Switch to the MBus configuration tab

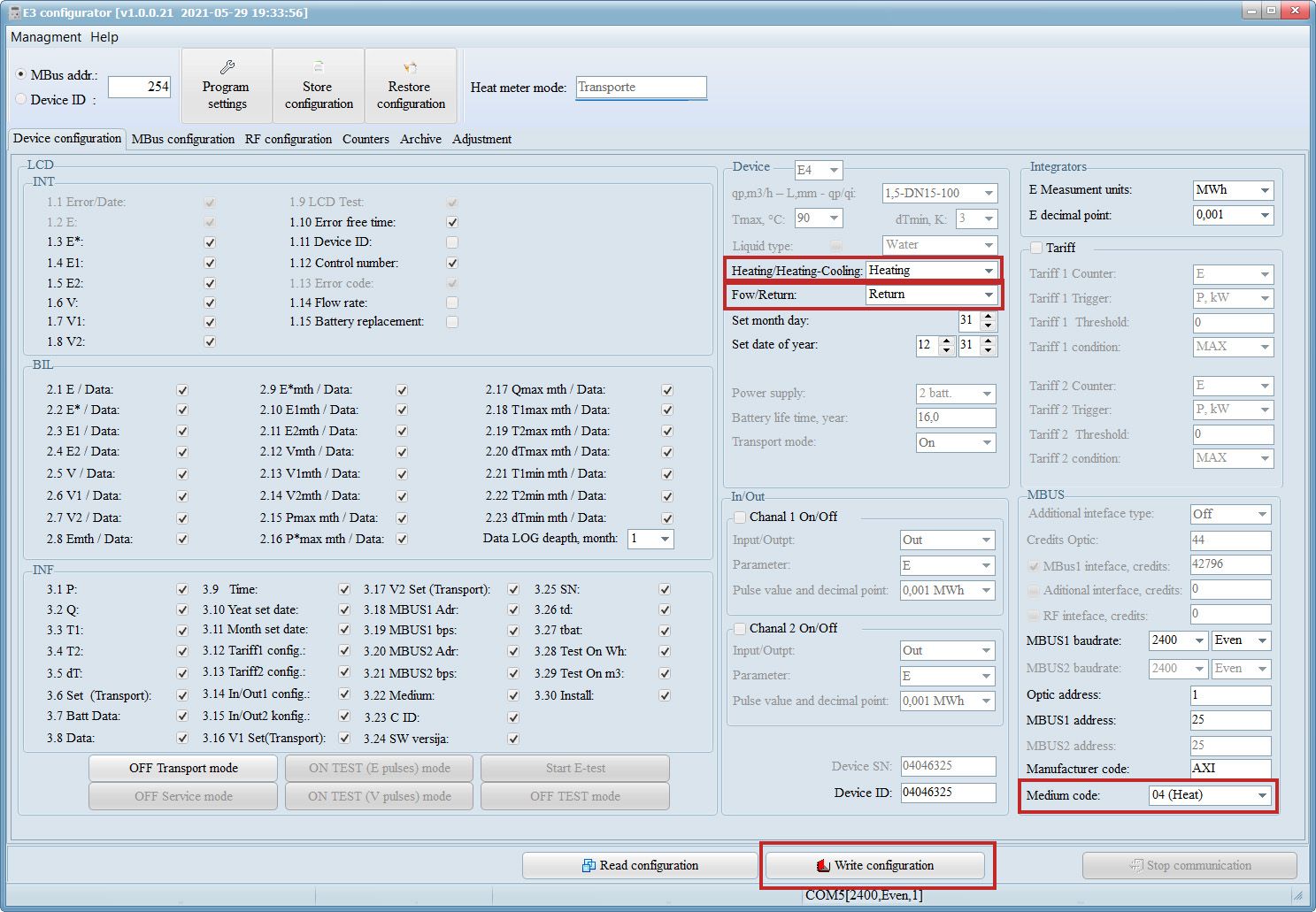pos(183,139)
